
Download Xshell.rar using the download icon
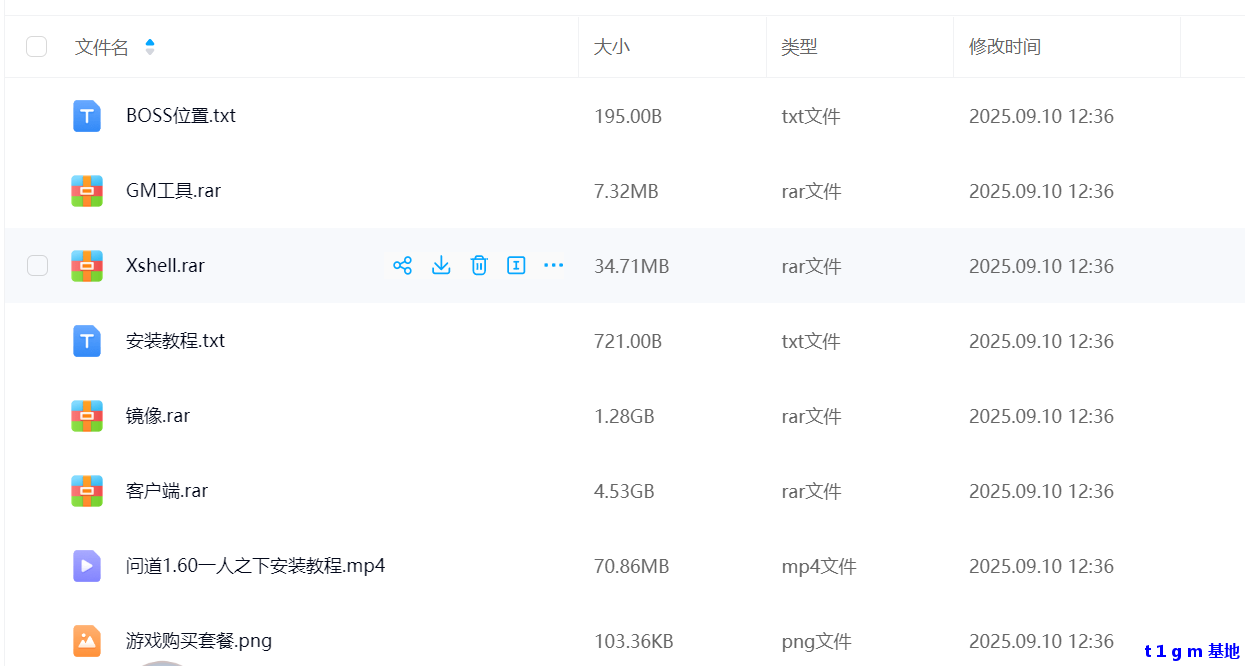tap(441, 265)
